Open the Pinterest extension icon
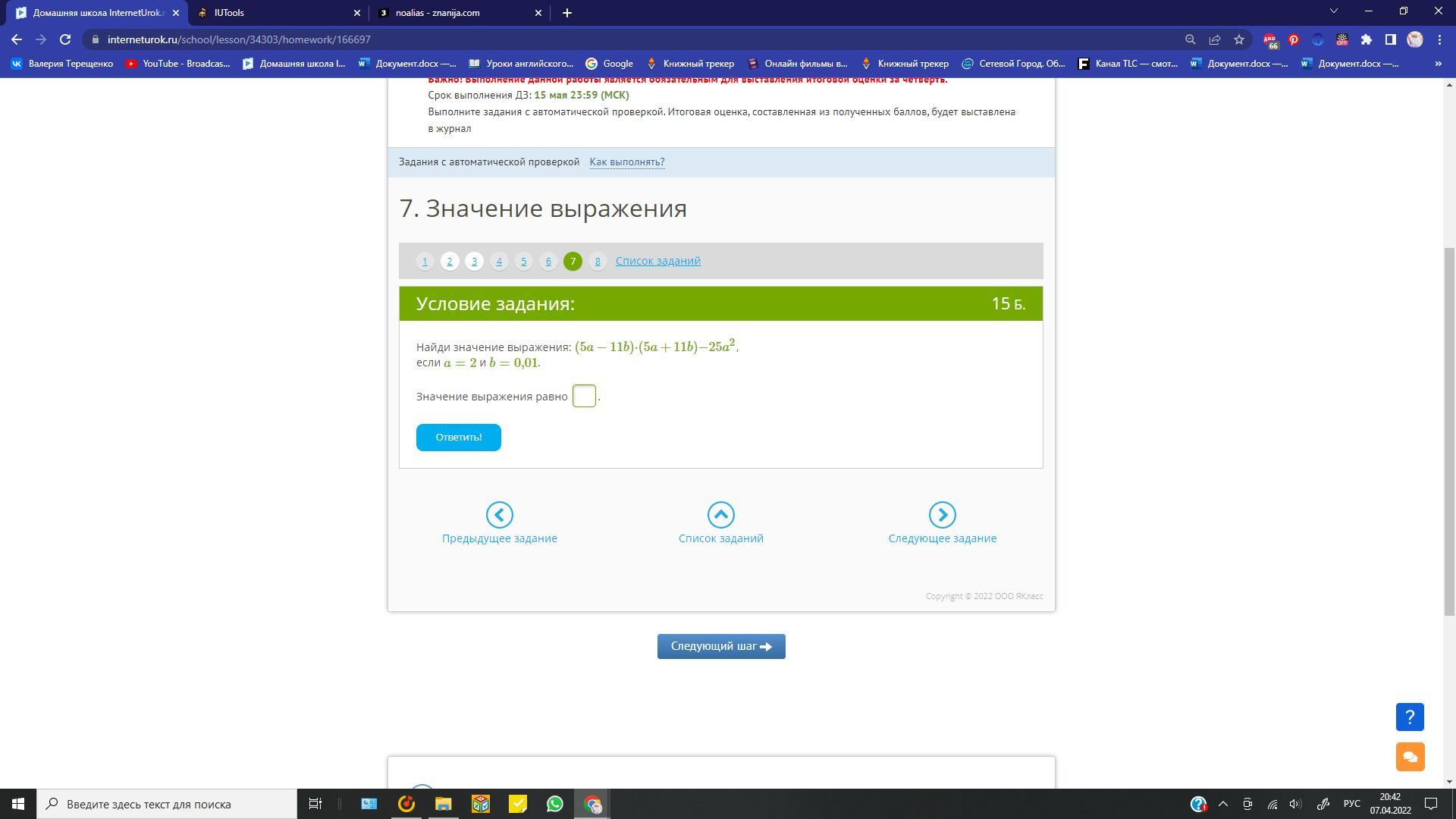 tap(1294, 39)
